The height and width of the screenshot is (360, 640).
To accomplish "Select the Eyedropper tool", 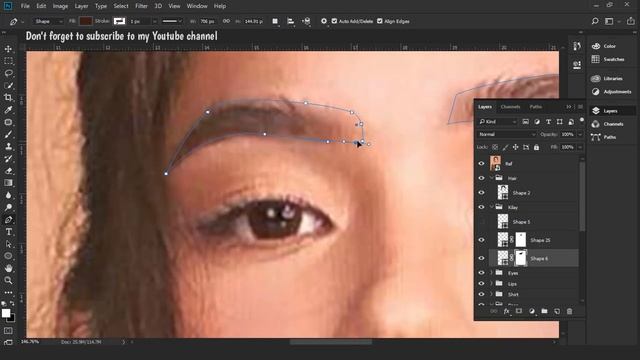I will pyautogui.click(x=8, y=110).
